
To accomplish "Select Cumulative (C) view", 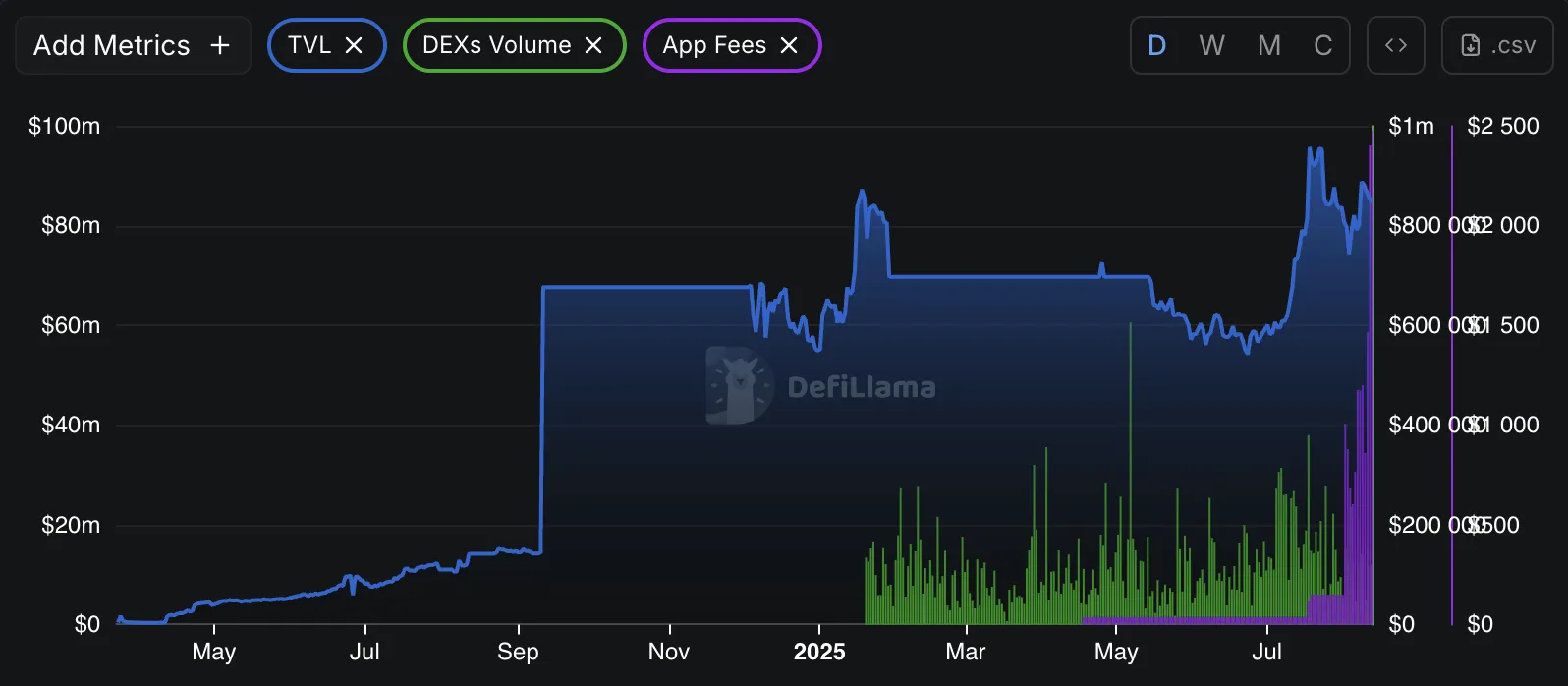I will [x=1323, y=45].
